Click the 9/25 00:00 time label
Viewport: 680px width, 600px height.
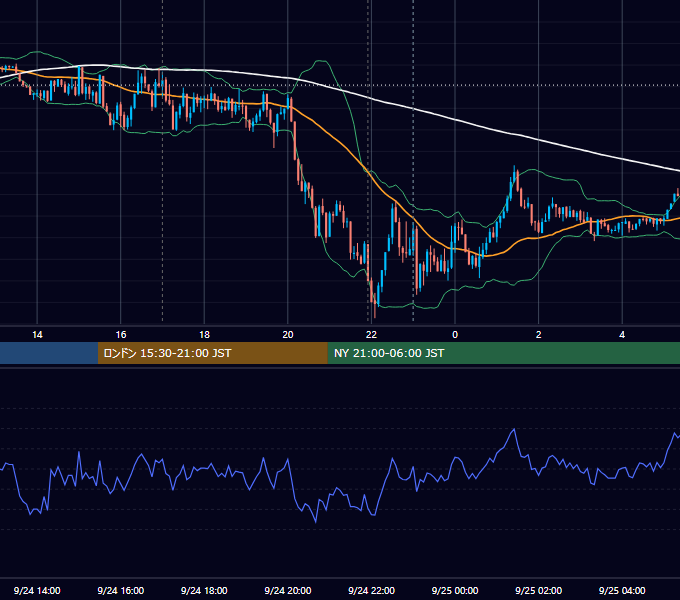(x=455, y=590)
